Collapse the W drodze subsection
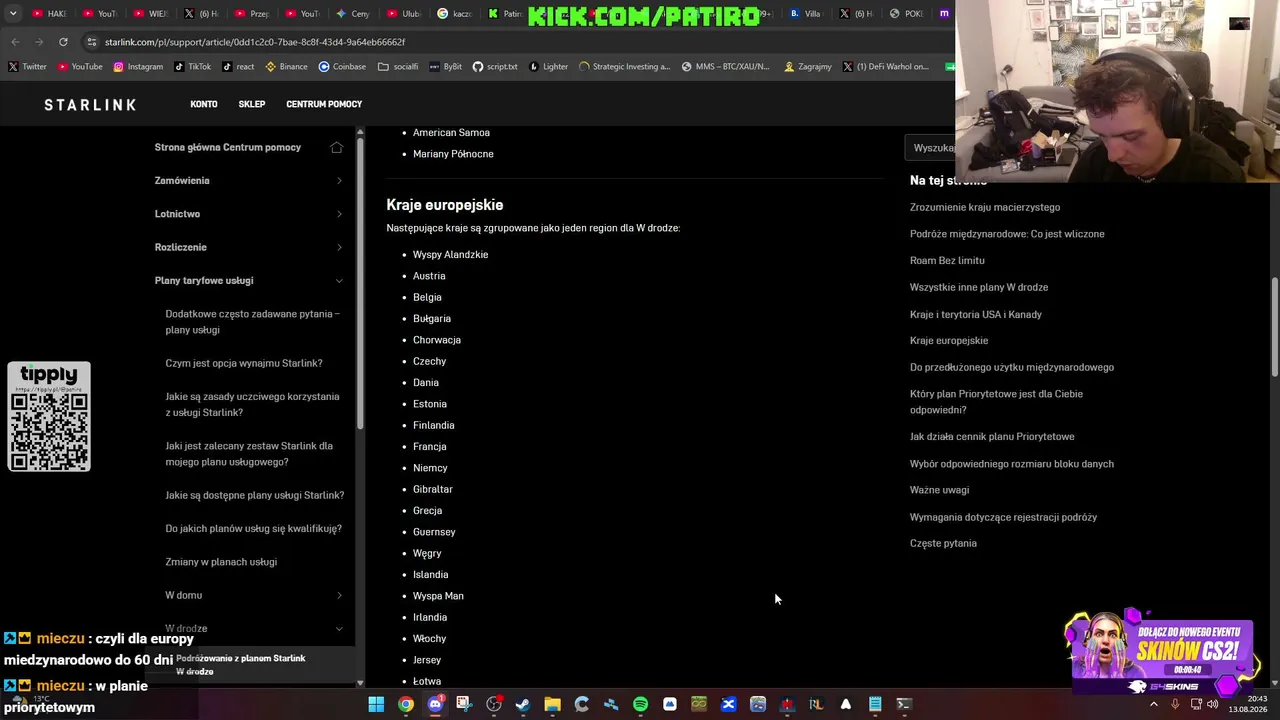 coord(254,628)
